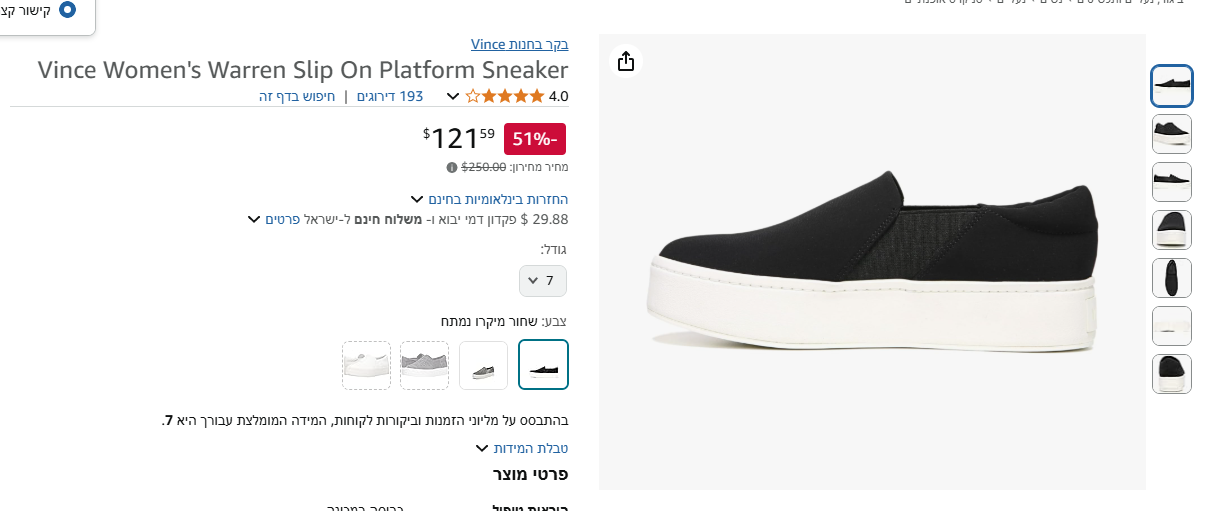The height and width of the screenshot is (511, 1231).
Task: Click search on this page link
Action: coord(297,96)
